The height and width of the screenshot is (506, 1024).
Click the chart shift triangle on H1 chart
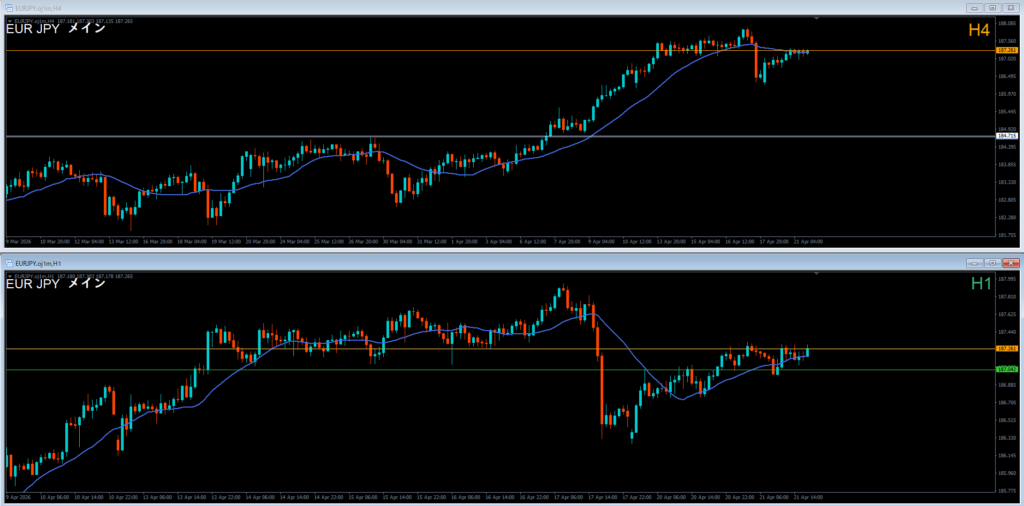(x=817, y=274)
